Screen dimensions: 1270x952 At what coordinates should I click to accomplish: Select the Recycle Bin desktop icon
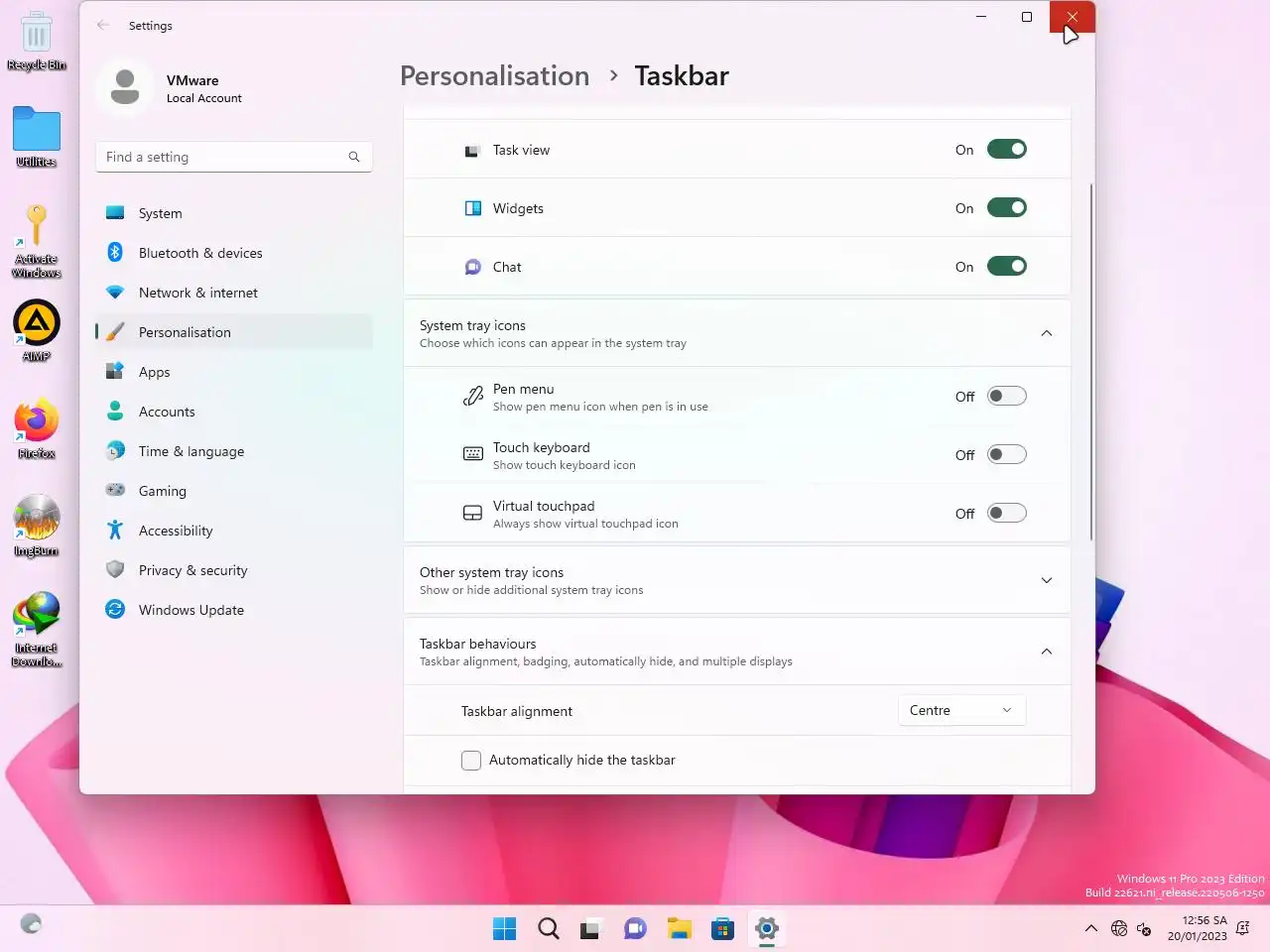(37, 42)
